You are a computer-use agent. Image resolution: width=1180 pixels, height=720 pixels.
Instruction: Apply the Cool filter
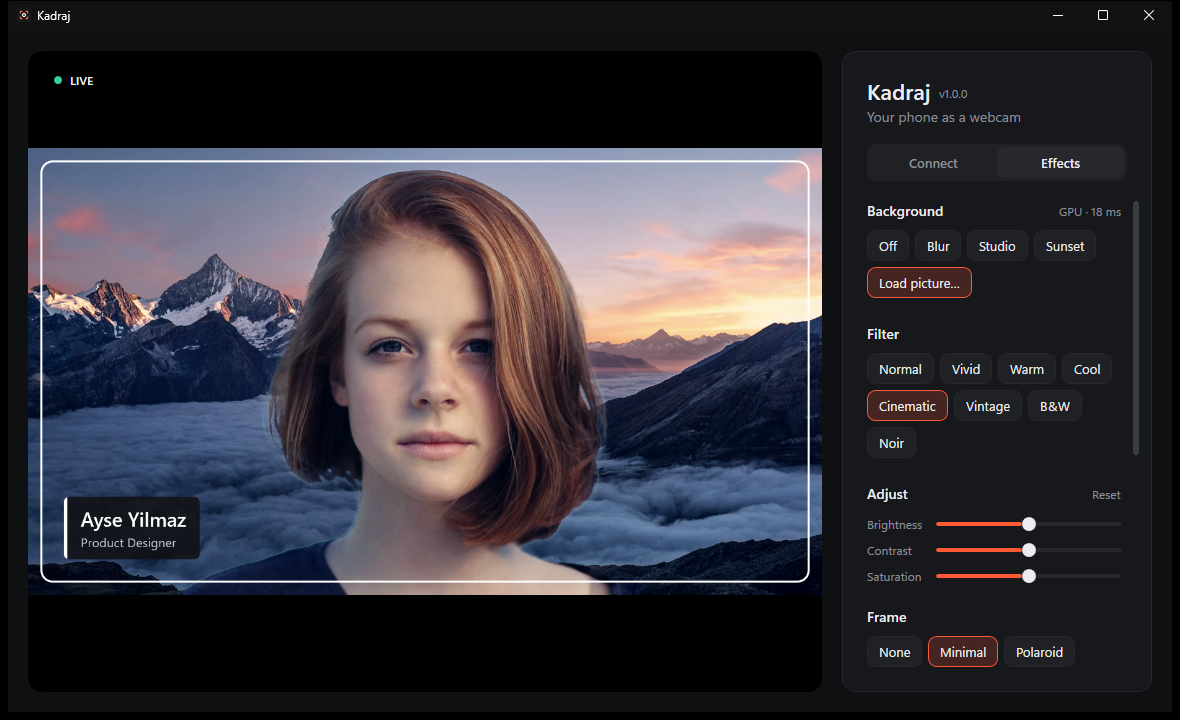(1087, 369)
